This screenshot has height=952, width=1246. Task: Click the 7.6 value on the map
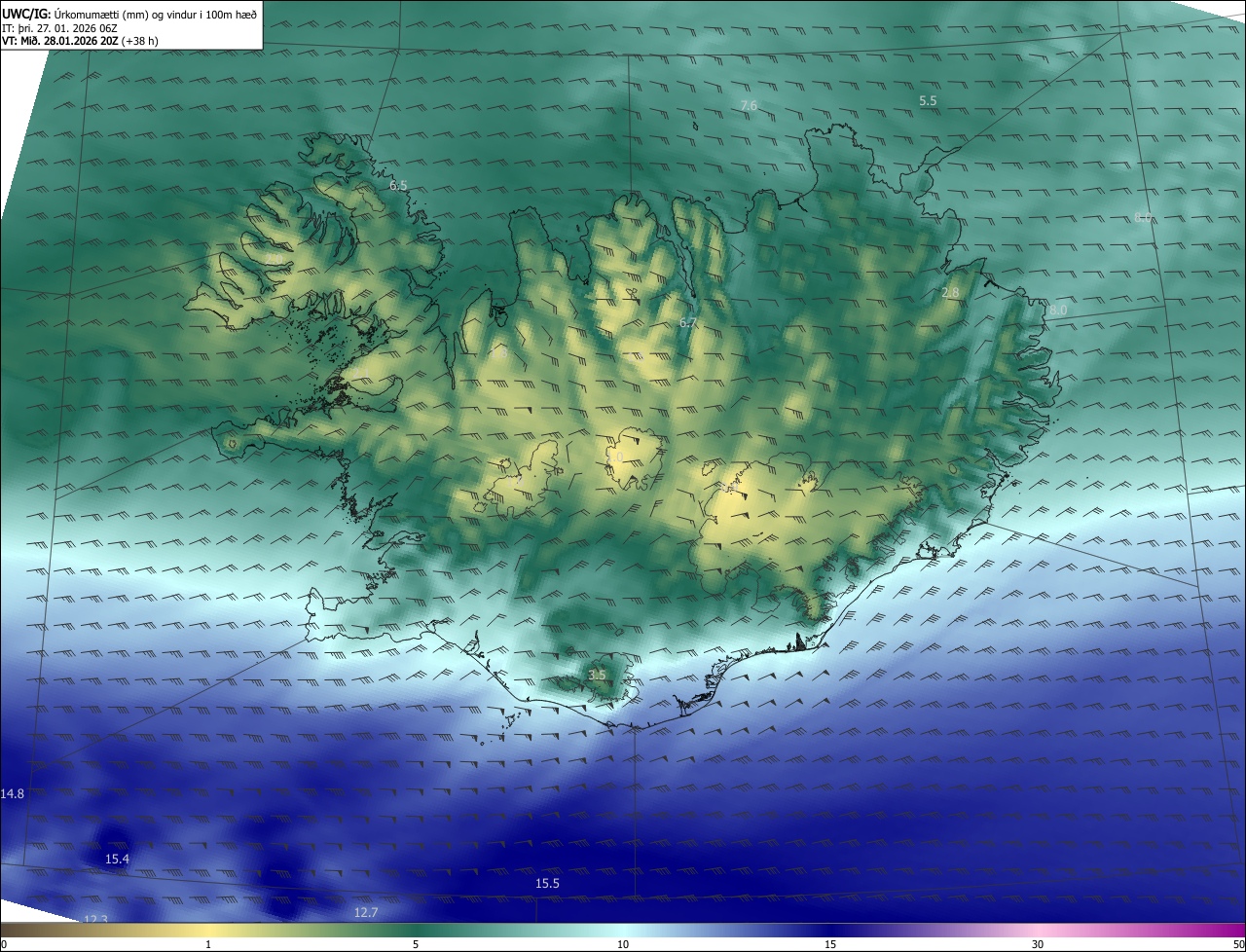749,105
